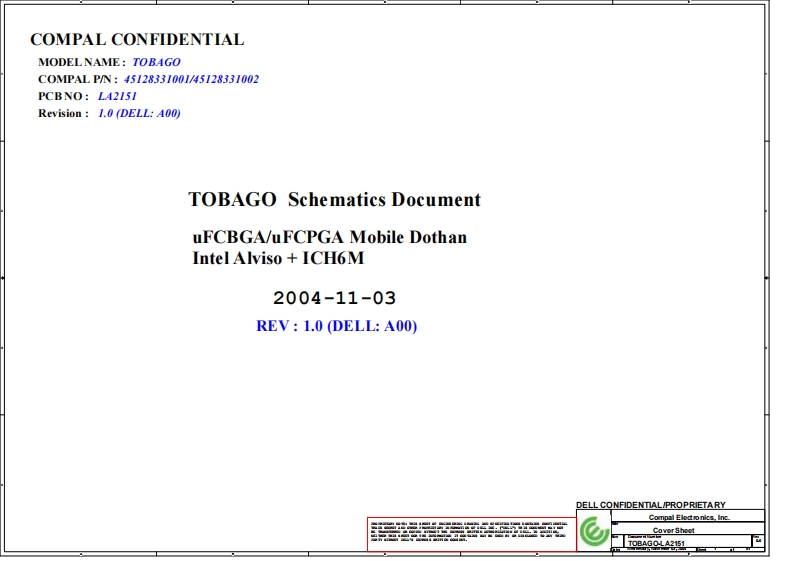Click the MODEL NAME label
Screen dimensions: 793x561
pos(82,62)
